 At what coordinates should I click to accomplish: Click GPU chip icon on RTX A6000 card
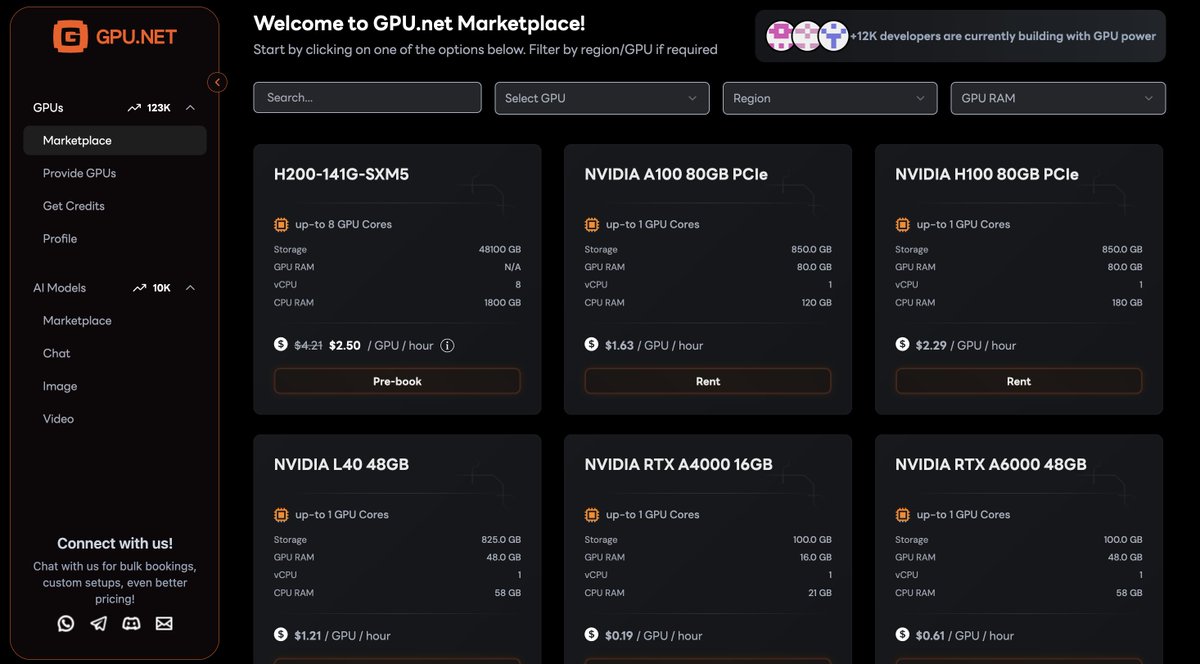902,514
